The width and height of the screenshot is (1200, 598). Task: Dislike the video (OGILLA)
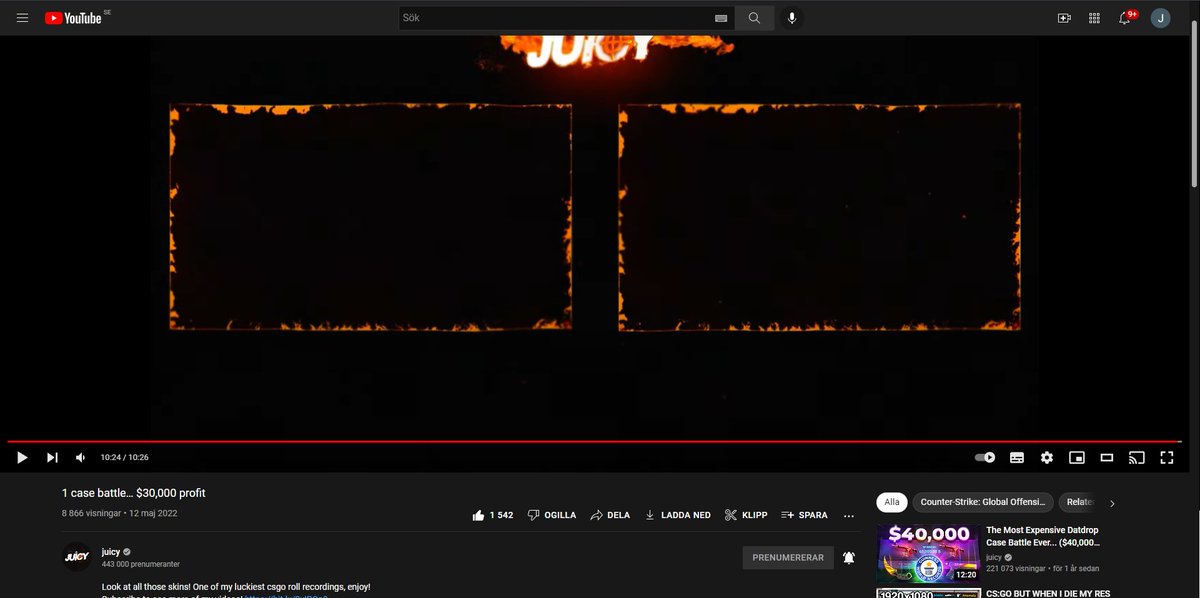click(x=552, y=515)
